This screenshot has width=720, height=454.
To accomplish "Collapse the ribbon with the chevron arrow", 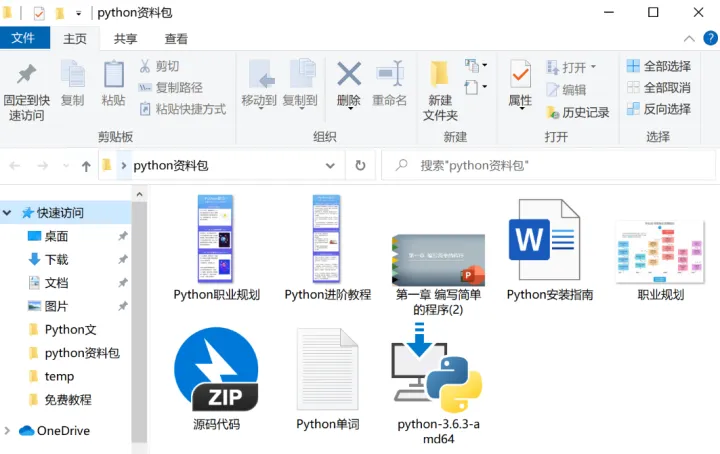I will (x=689, y=39).
